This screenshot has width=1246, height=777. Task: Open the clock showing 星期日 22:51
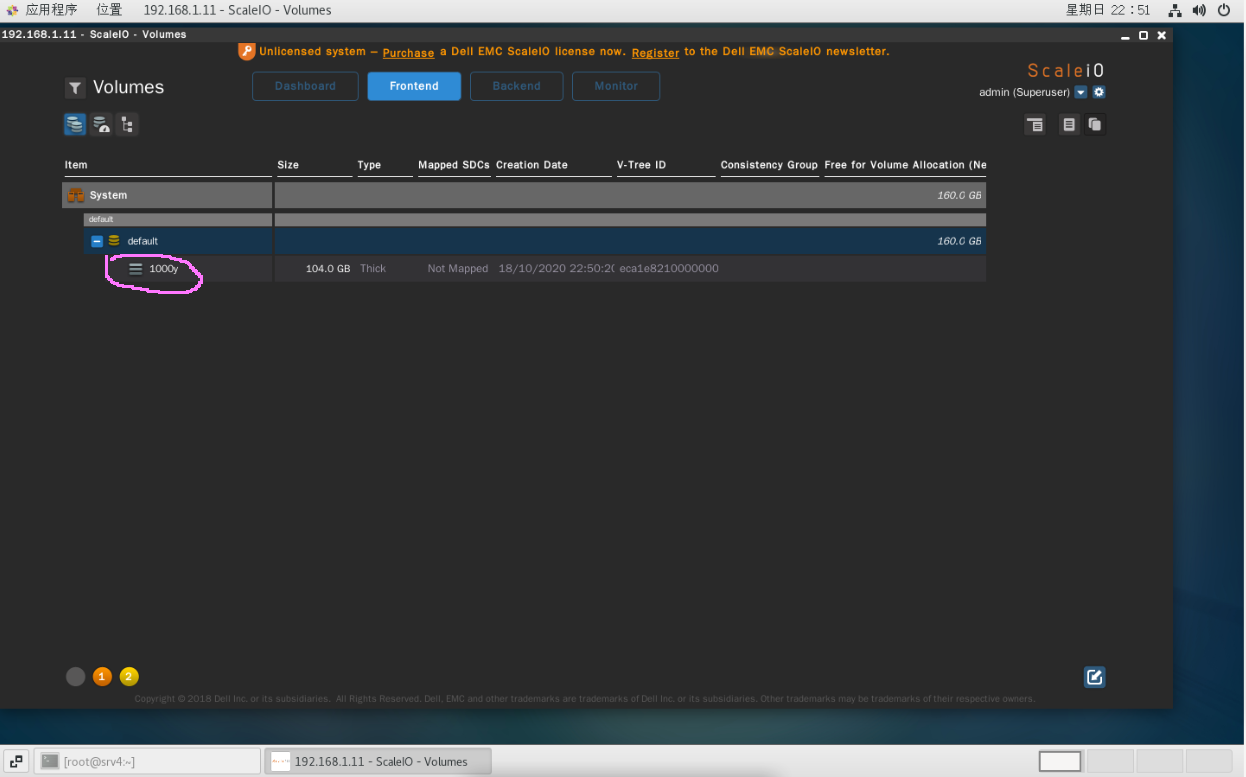[1108, 10]
